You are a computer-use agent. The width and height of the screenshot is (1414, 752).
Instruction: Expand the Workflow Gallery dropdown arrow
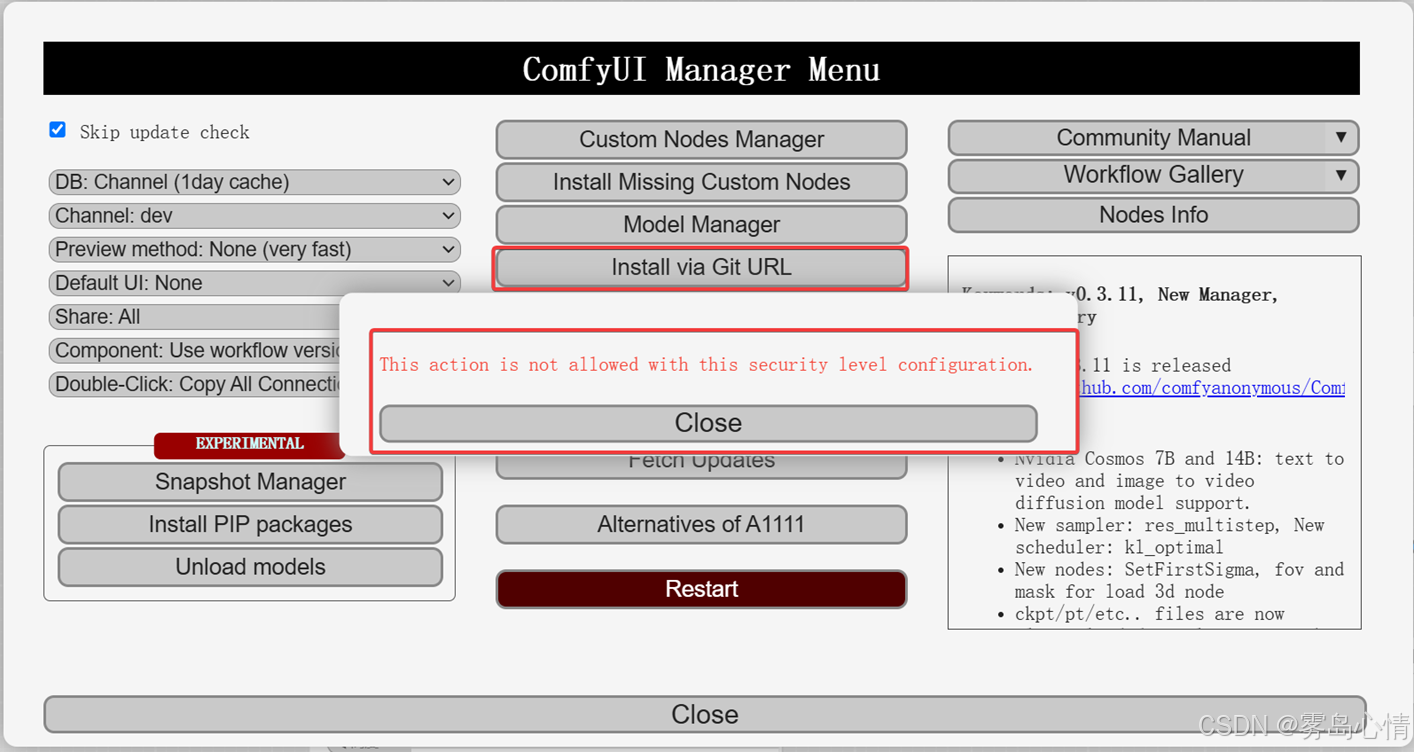point(1340,175)
